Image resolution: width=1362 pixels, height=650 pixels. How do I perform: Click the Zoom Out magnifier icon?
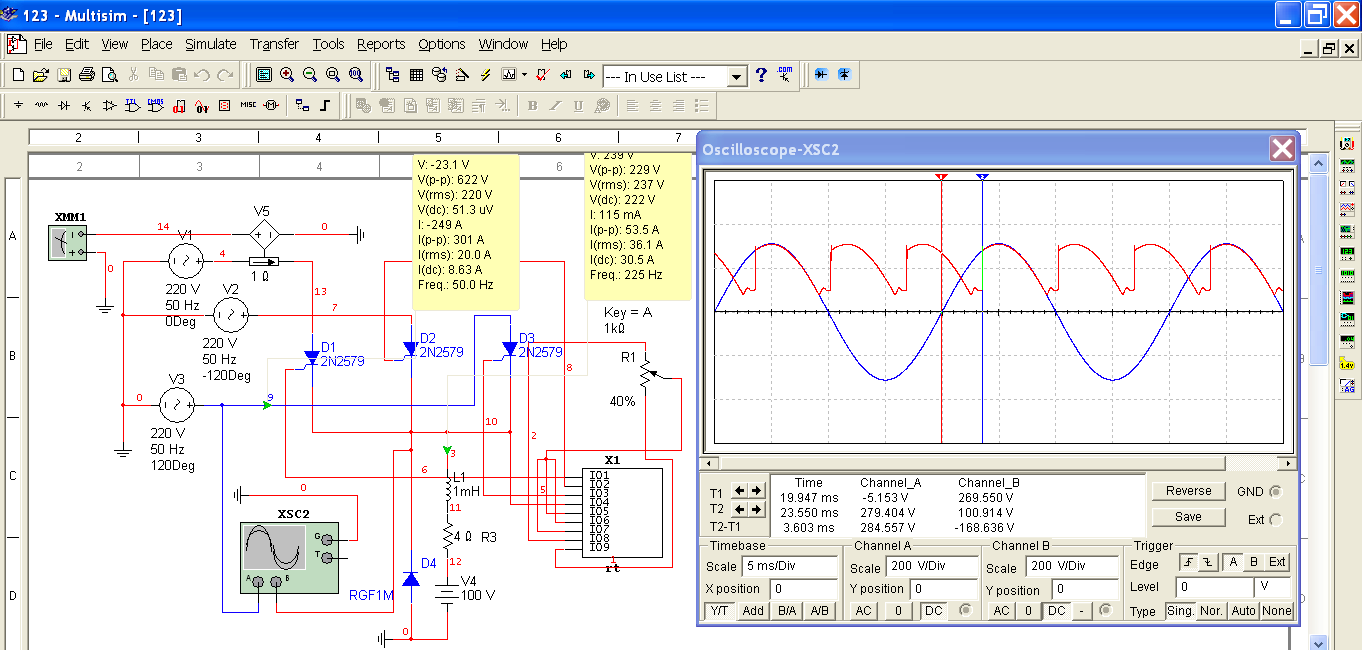[x=310, y=75]
